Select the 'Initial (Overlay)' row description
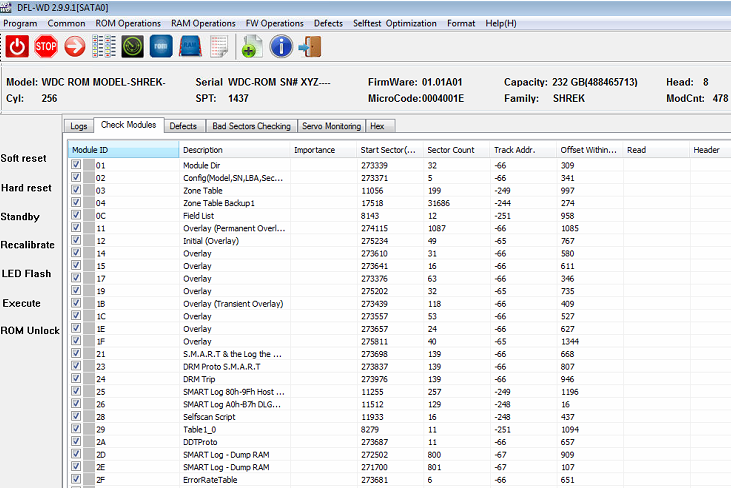The image size is (731, 488). tap(211, 241)
